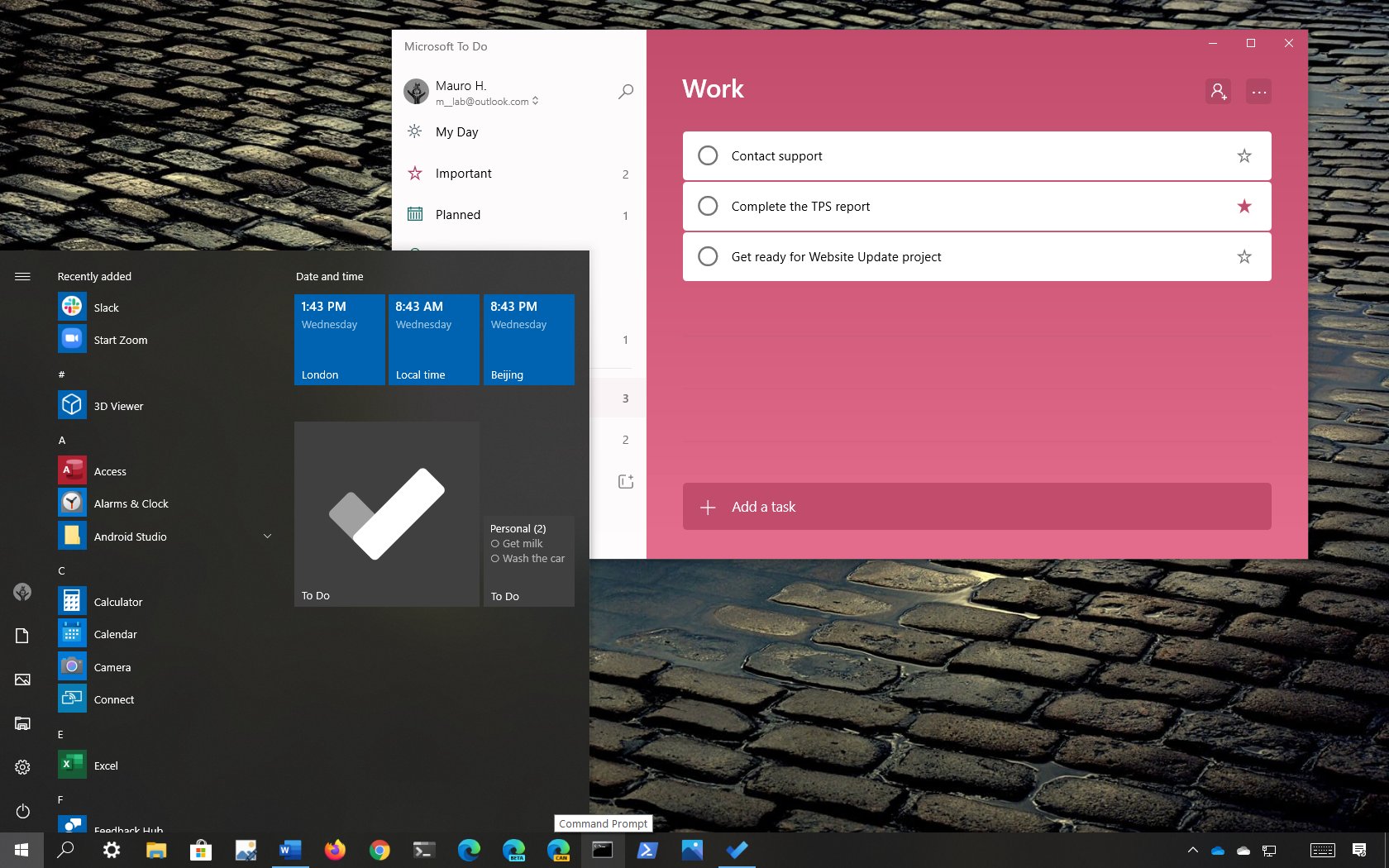This screenshot has width=1389, height=868.
Task: Expand the Android Studio folder
Action: pyautogui.click(x=267, y=537)
